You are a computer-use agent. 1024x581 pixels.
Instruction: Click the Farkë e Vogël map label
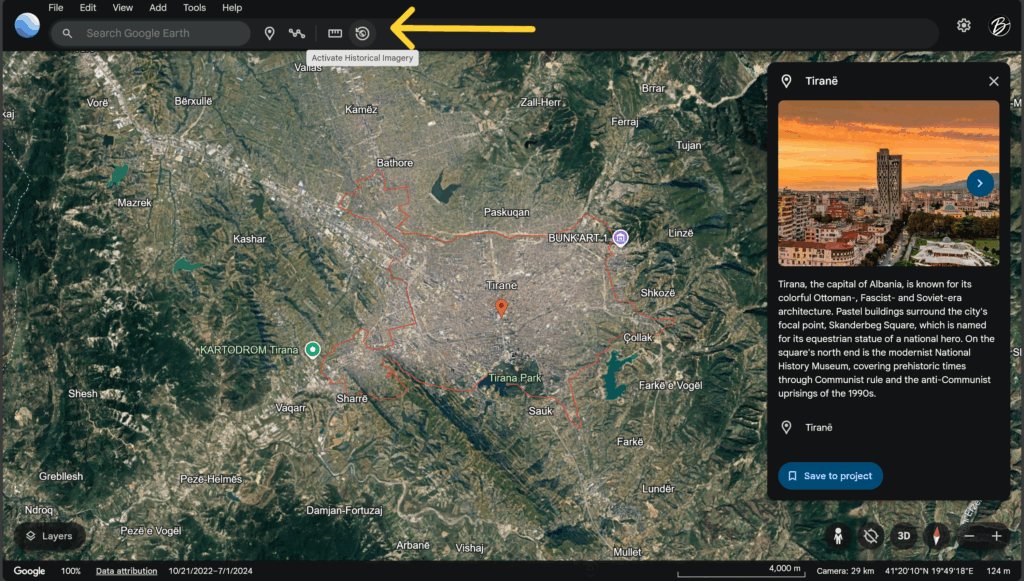coord(671,386)
